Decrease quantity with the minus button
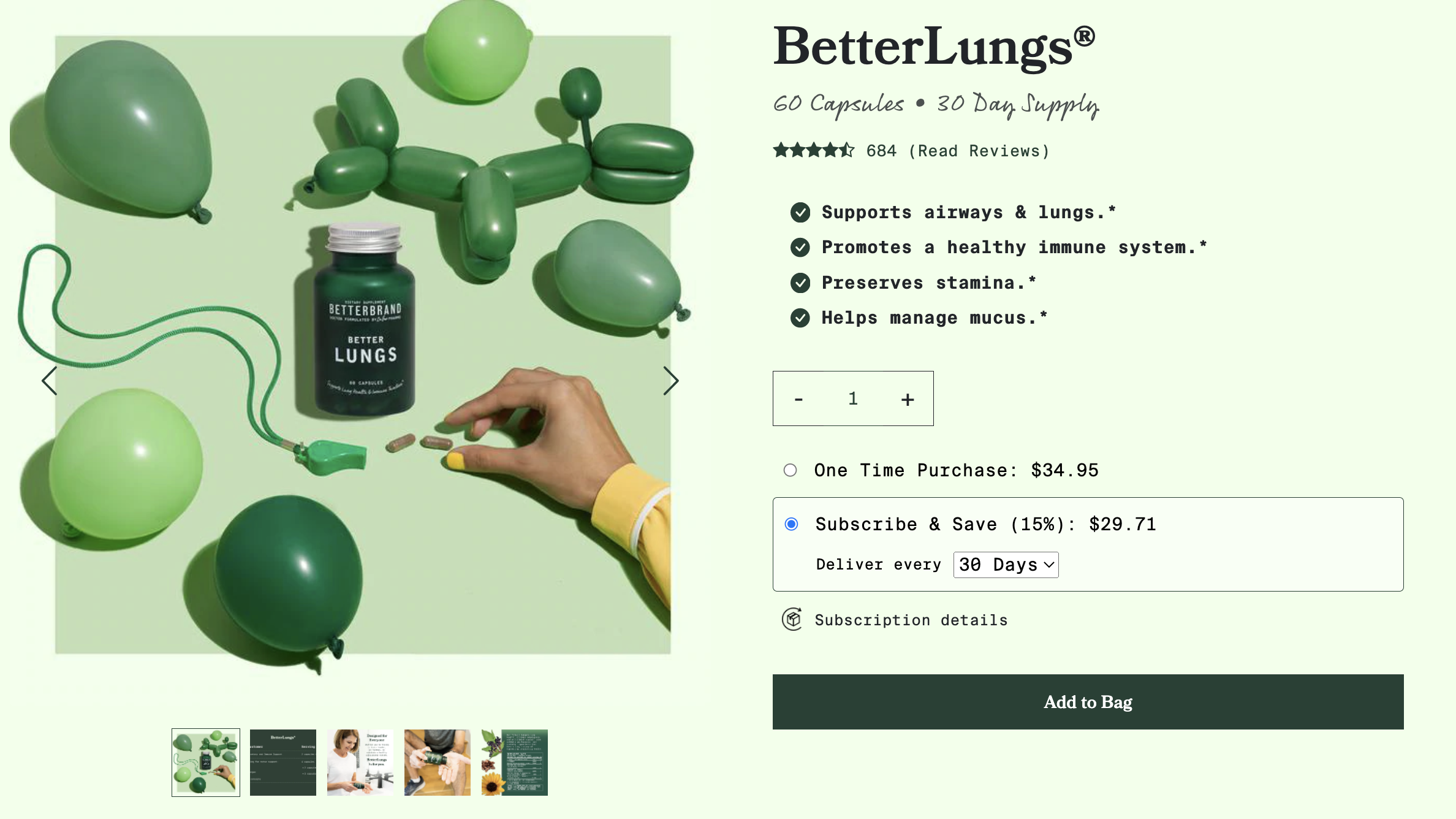The height and width of the screenshot is (819, 1456). click(x=798, y=399)
